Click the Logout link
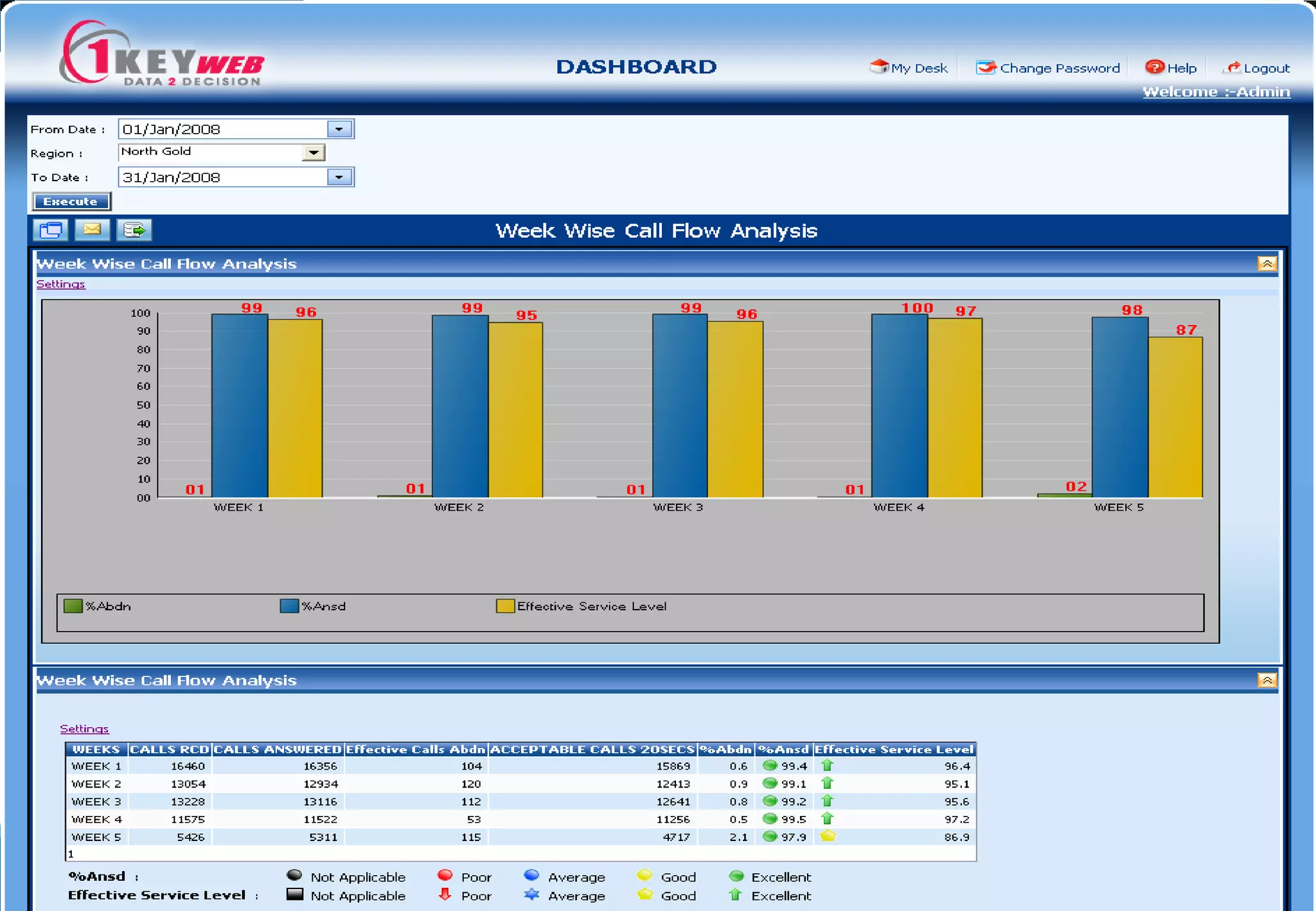The image size is (1316, 911). (1267, 68)
